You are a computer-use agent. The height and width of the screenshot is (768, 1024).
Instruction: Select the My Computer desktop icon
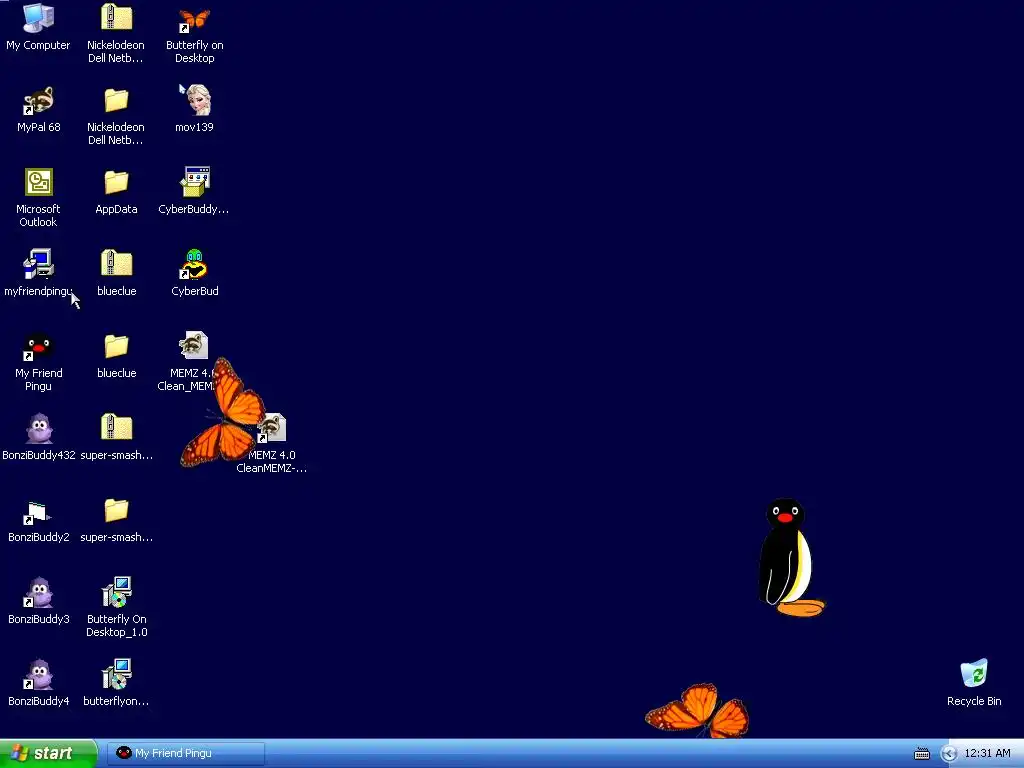(39, 18)
